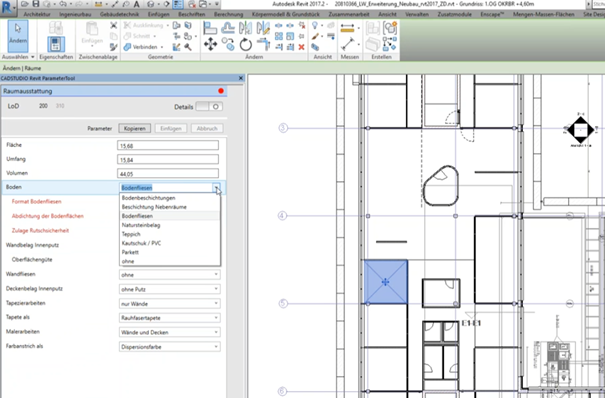Open the Tapete als dropdown
The height and width of the screenshot is (398, 605).
click(x=170, y=318)
